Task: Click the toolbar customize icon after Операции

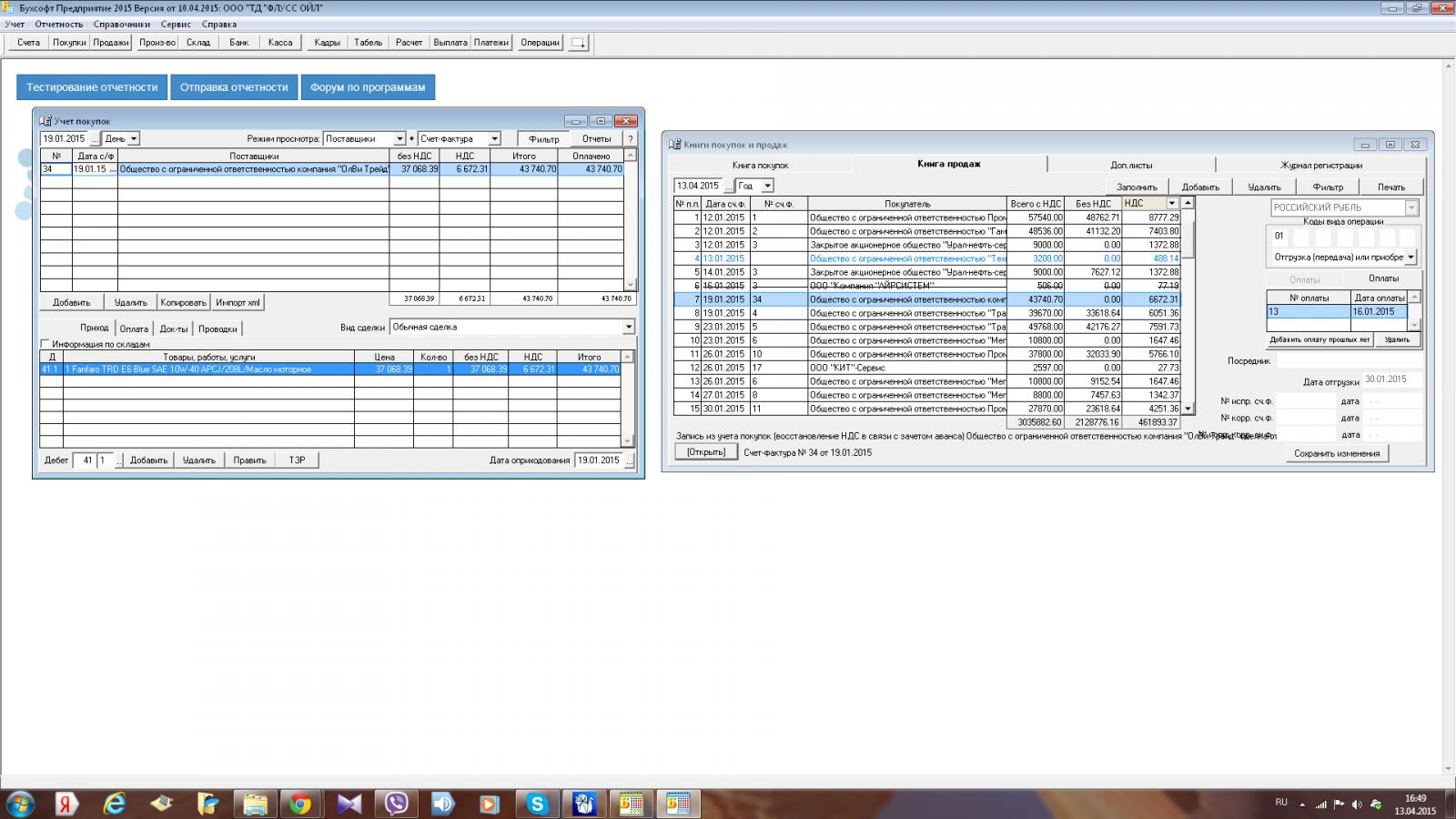Action: (x=578, y=43)
